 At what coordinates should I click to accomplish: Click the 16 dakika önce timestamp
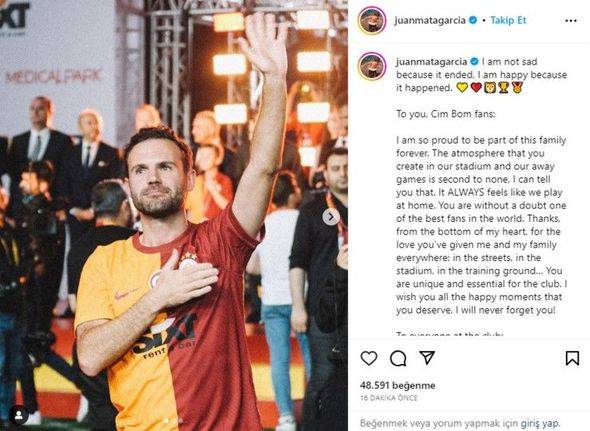point(389,398)
